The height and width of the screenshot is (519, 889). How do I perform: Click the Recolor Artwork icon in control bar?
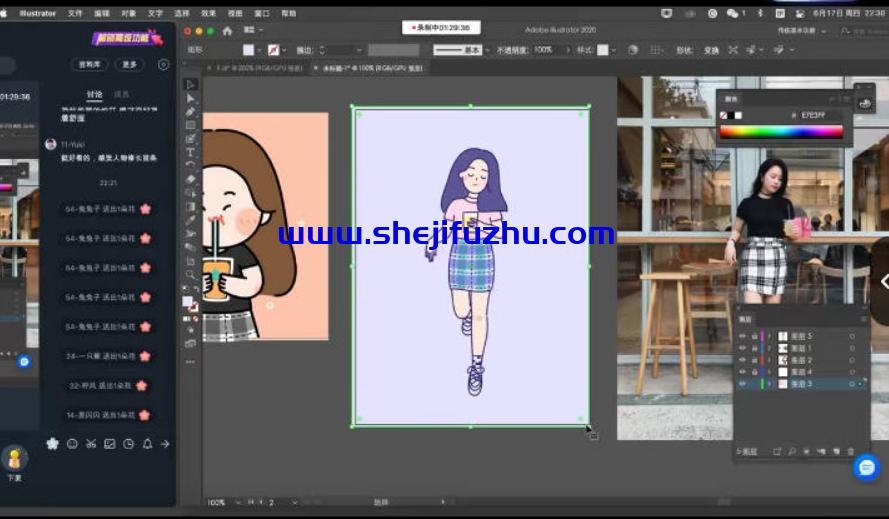633,50
